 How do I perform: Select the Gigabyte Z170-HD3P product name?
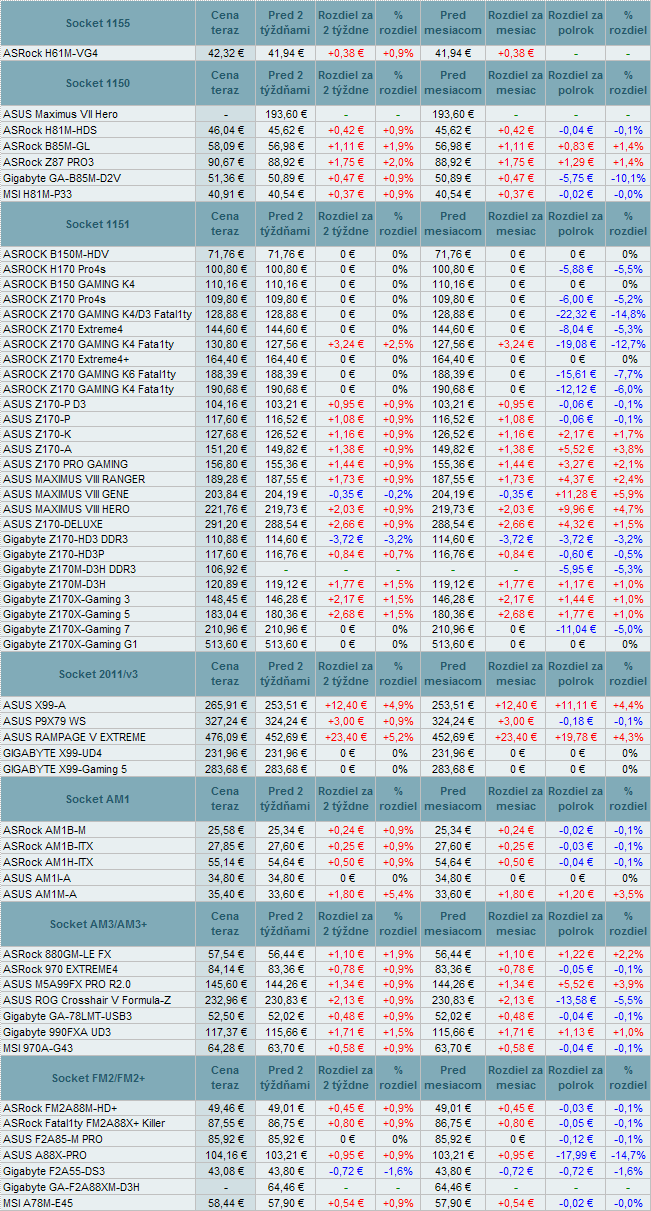coord(53,554)
